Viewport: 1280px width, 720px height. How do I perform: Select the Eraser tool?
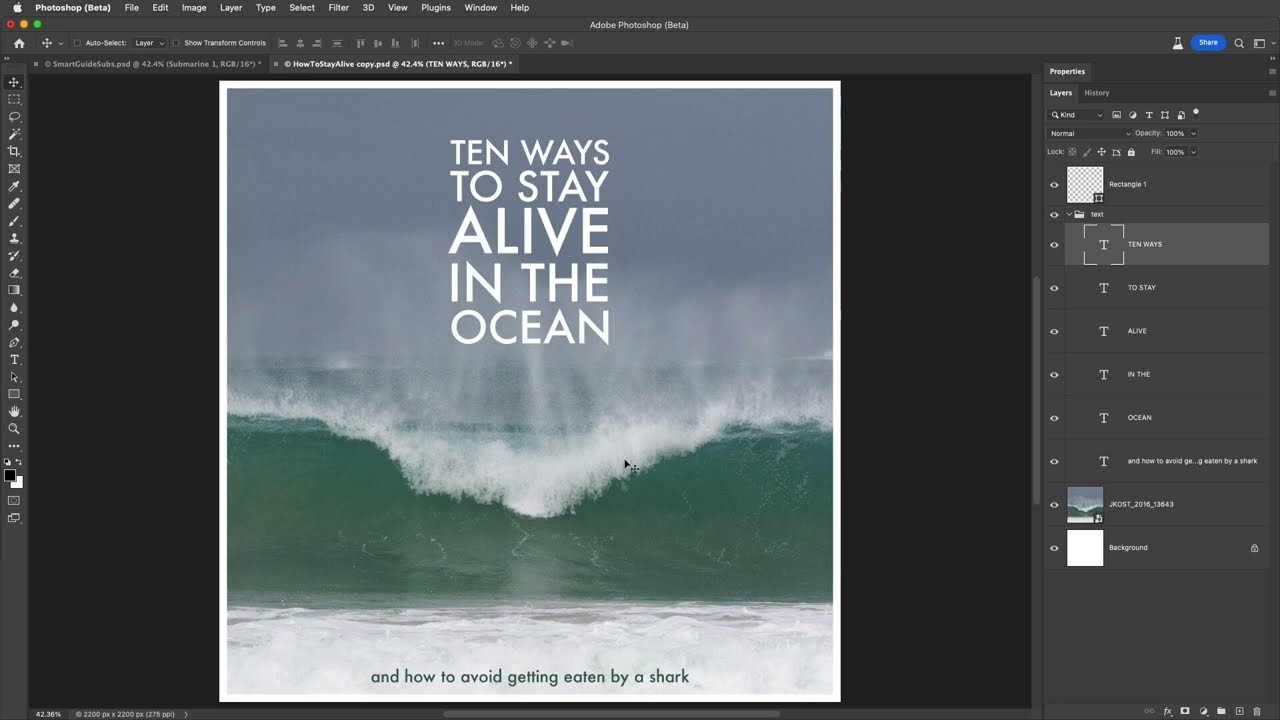[14, 273]
